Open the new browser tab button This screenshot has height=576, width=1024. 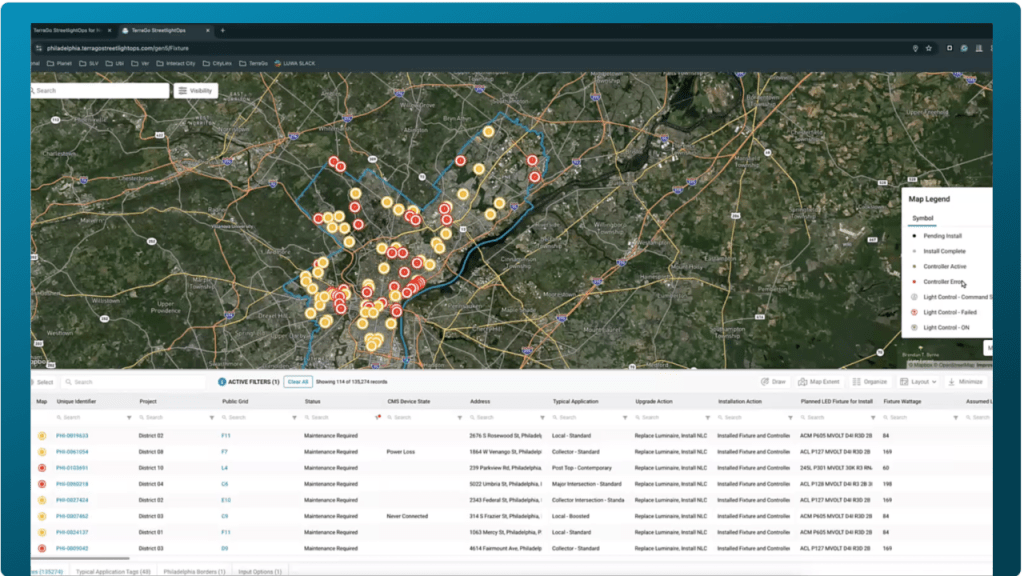pos(222,30)
